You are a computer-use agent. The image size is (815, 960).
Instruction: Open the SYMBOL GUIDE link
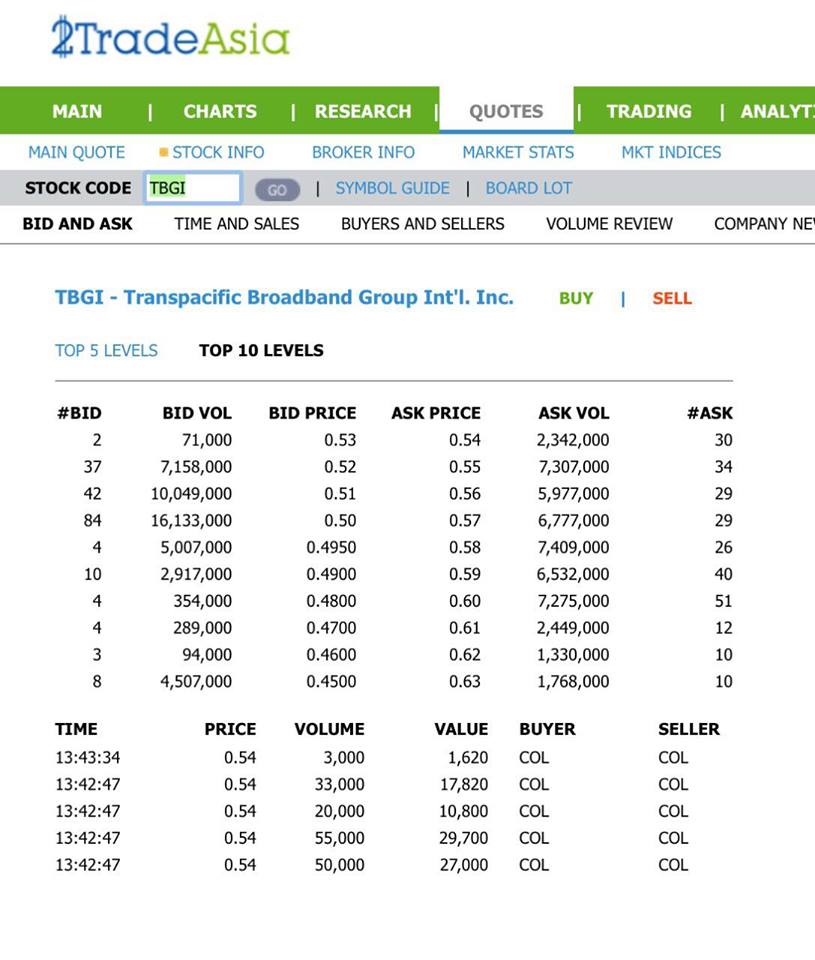coord(392,188)
